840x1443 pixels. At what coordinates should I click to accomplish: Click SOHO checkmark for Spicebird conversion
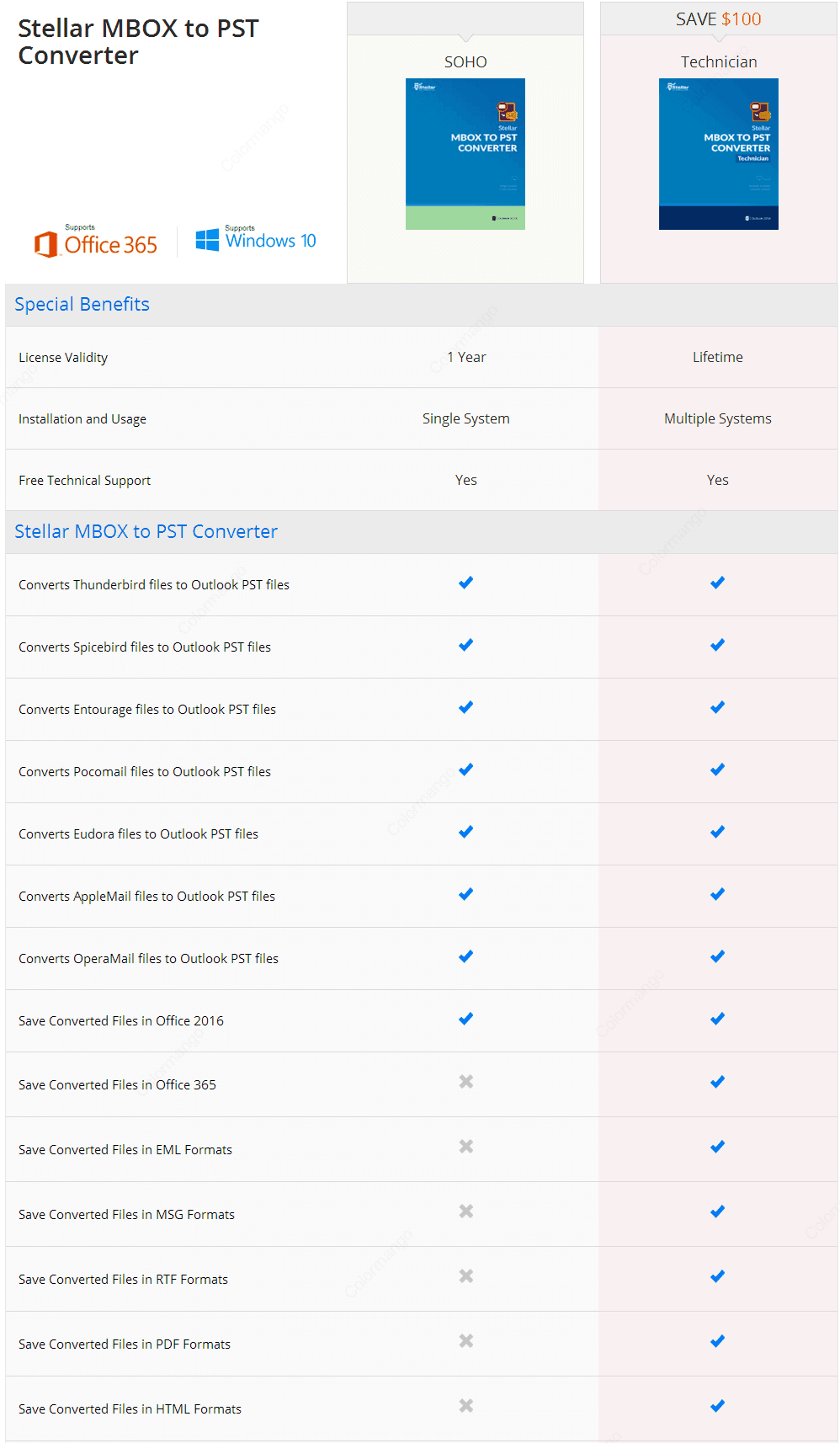[x=465, y=645]
